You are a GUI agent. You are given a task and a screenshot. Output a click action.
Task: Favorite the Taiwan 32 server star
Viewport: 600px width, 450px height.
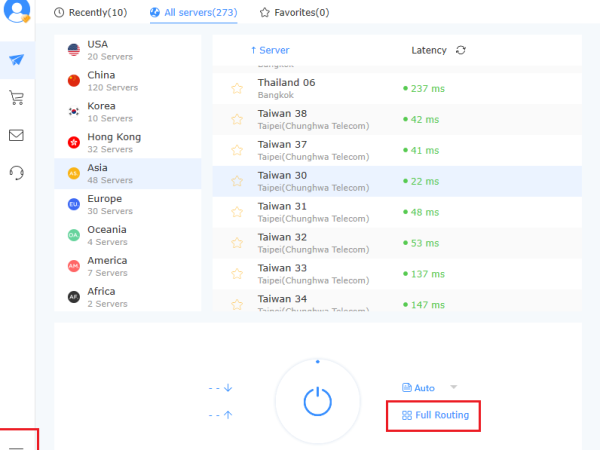click(x=237, y=243)
